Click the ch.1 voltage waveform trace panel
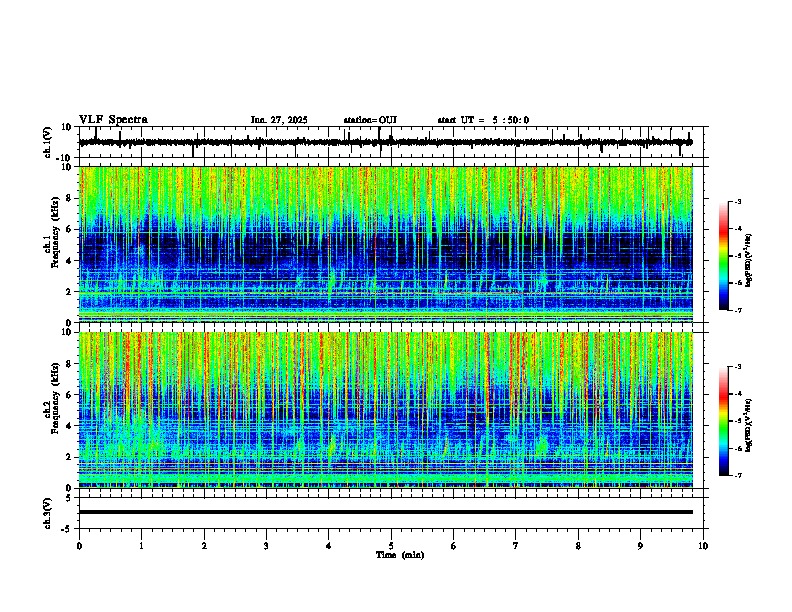The width and height of the screenshot is (792, 612). point(393,142)
